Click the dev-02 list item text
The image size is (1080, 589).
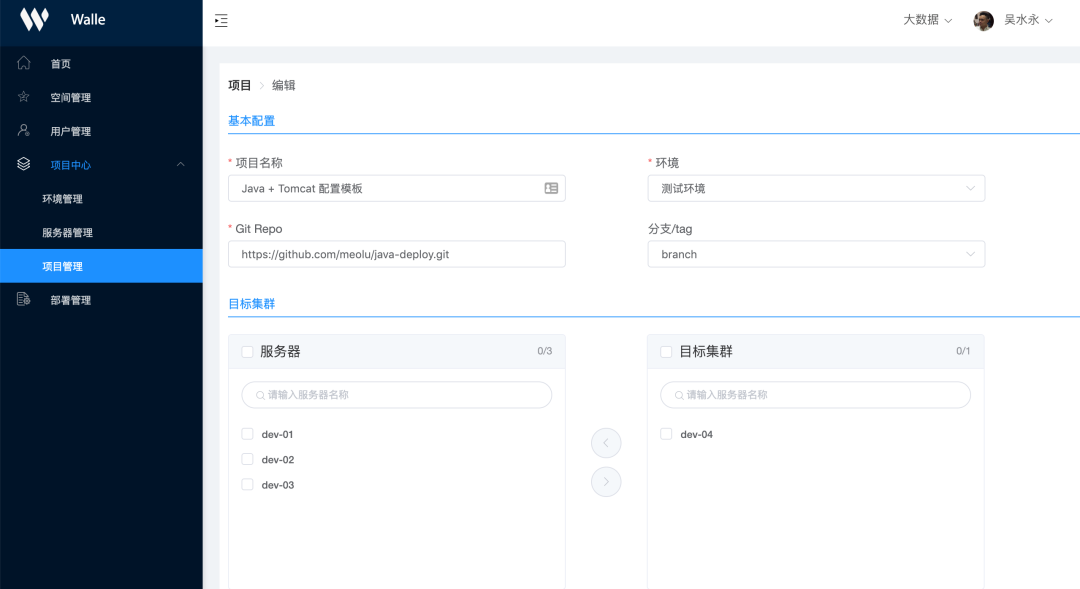[x=278, y=459]
